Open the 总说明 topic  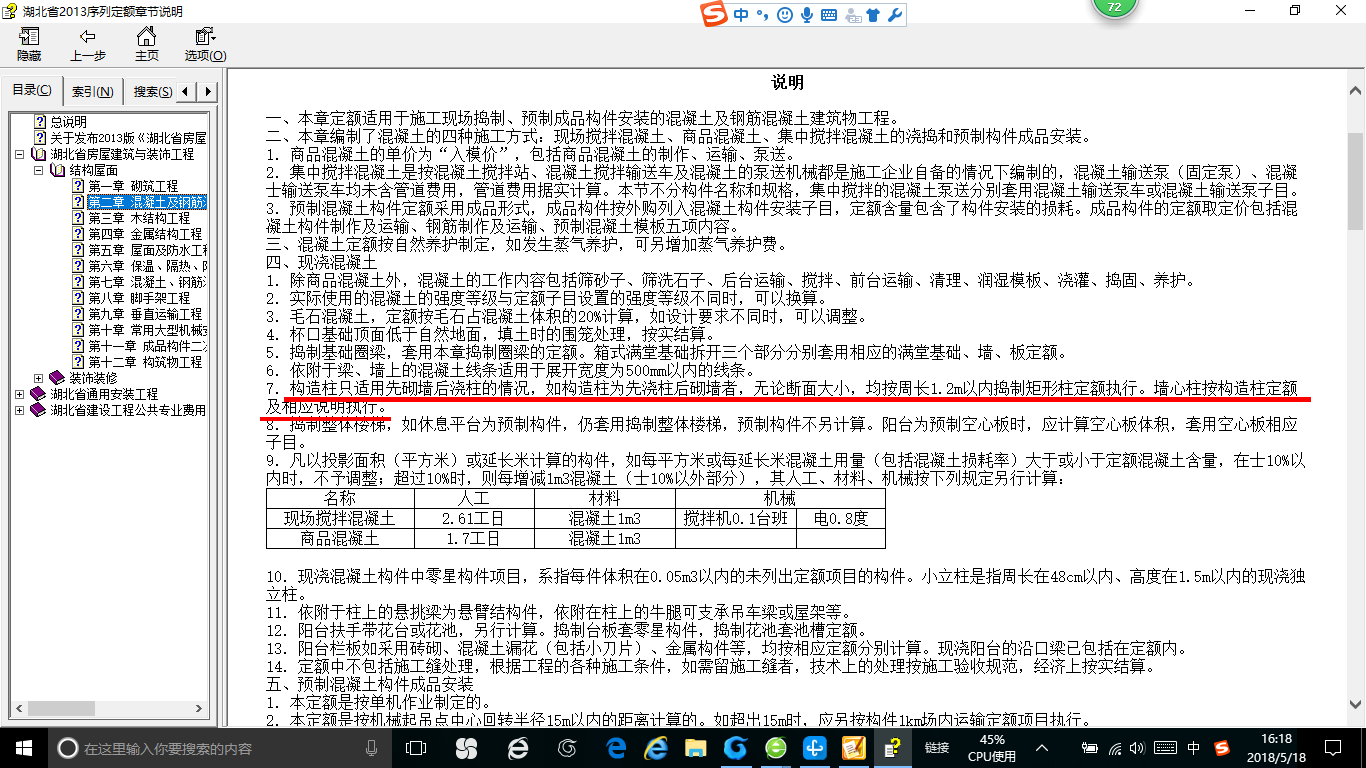68,122
